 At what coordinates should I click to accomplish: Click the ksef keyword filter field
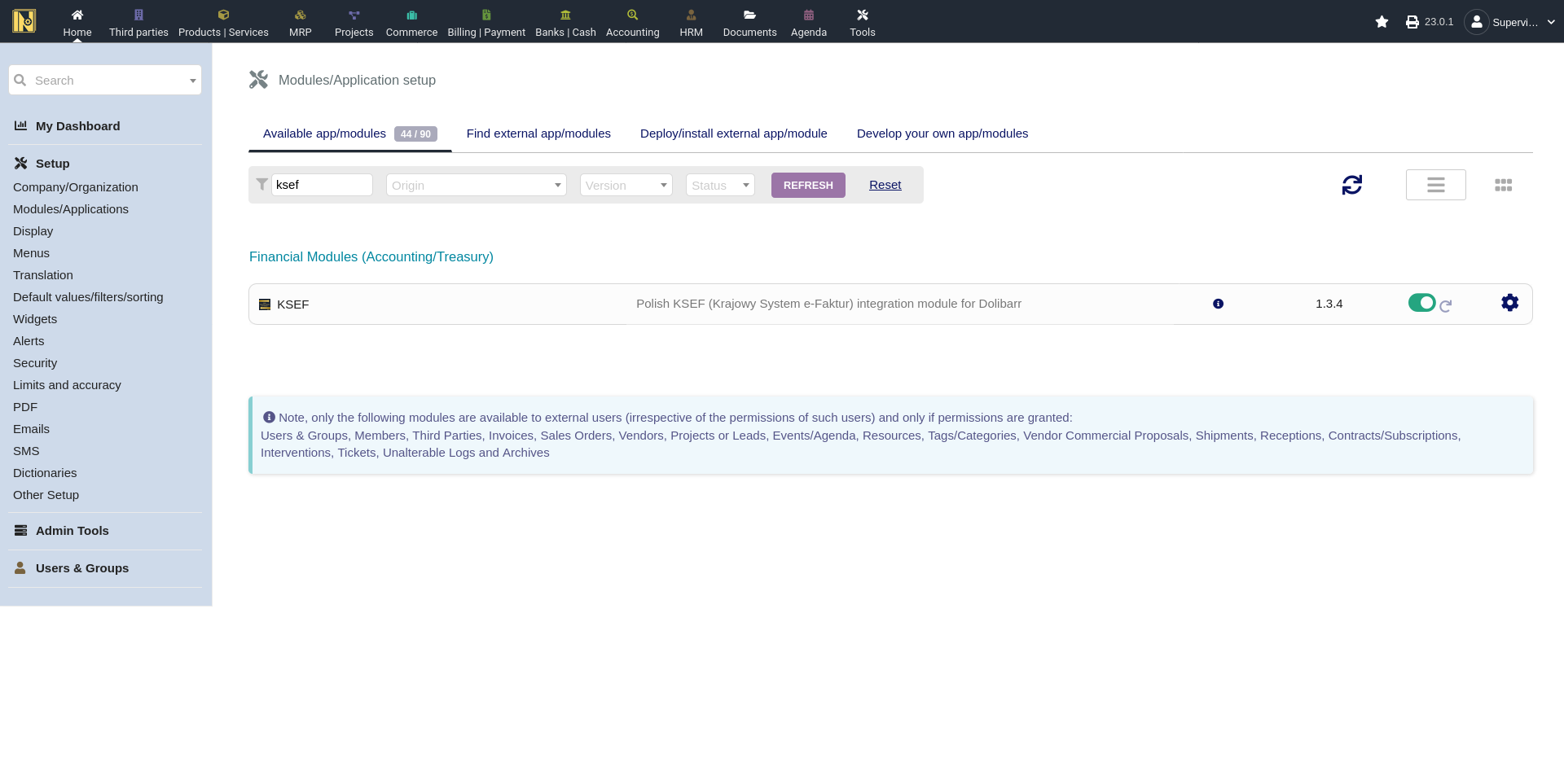point(322,185)
